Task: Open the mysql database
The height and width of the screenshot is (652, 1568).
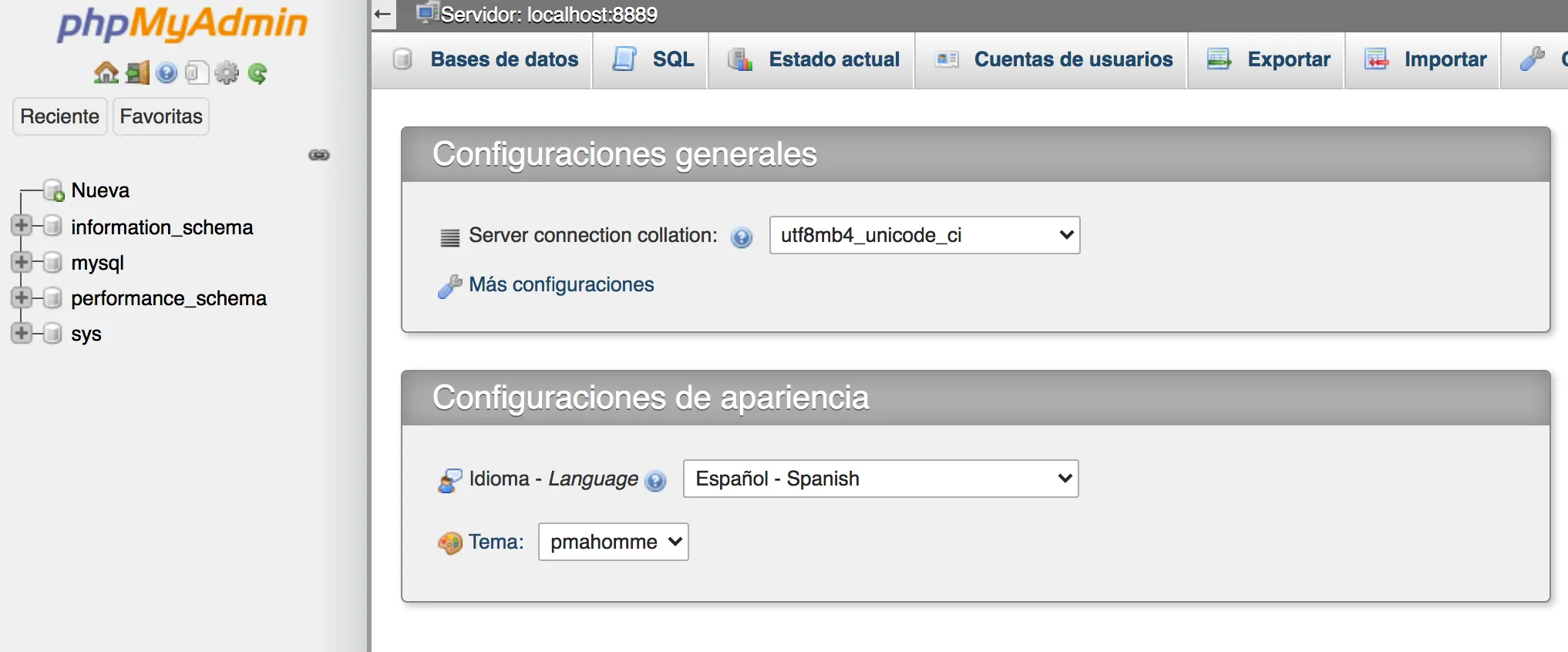Action: (97, 263)
